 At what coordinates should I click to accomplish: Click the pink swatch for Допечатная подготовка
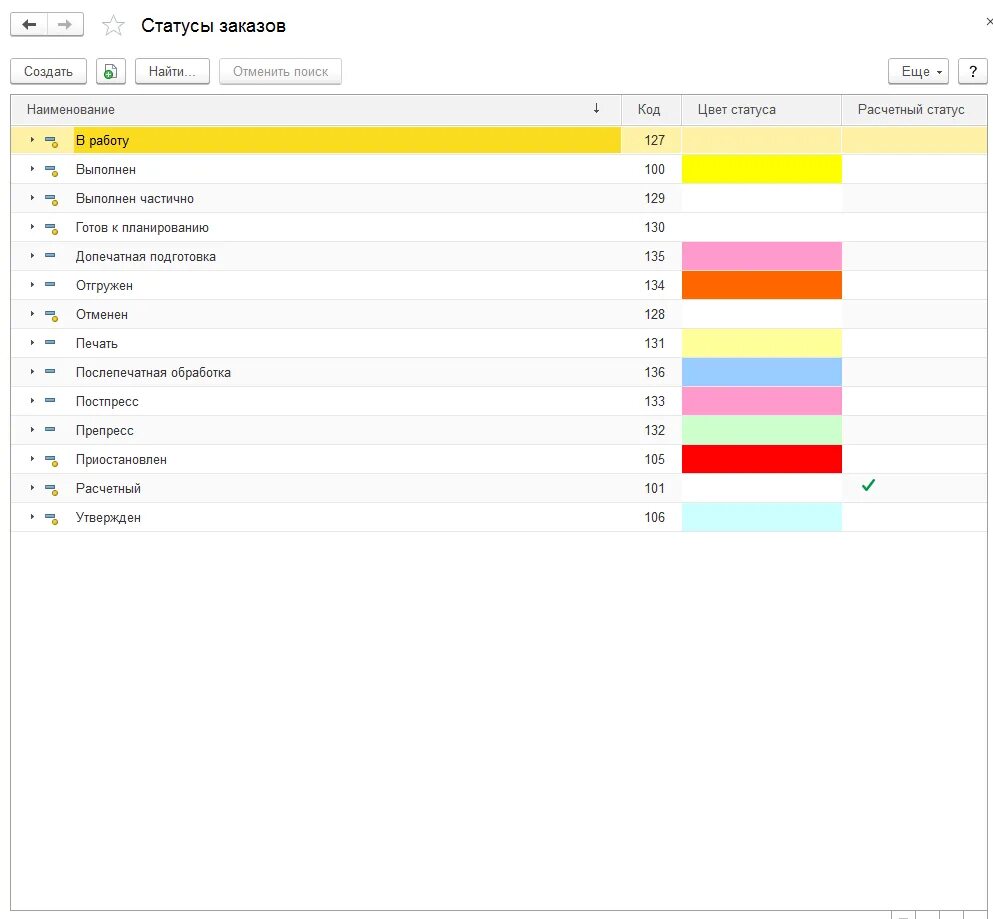point(762,256)
